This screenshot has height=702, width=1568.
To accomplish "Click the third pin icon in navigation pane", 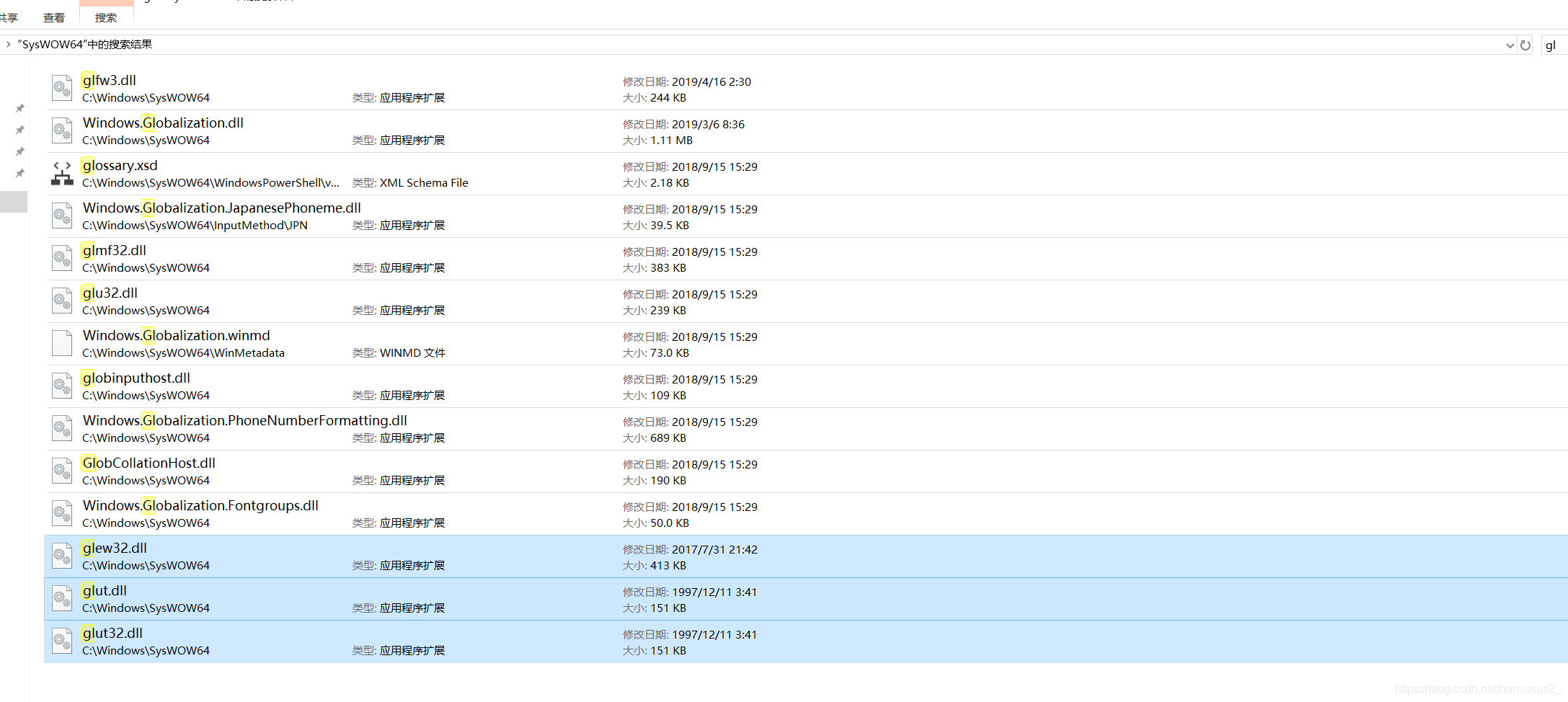I will coord(20,151).
